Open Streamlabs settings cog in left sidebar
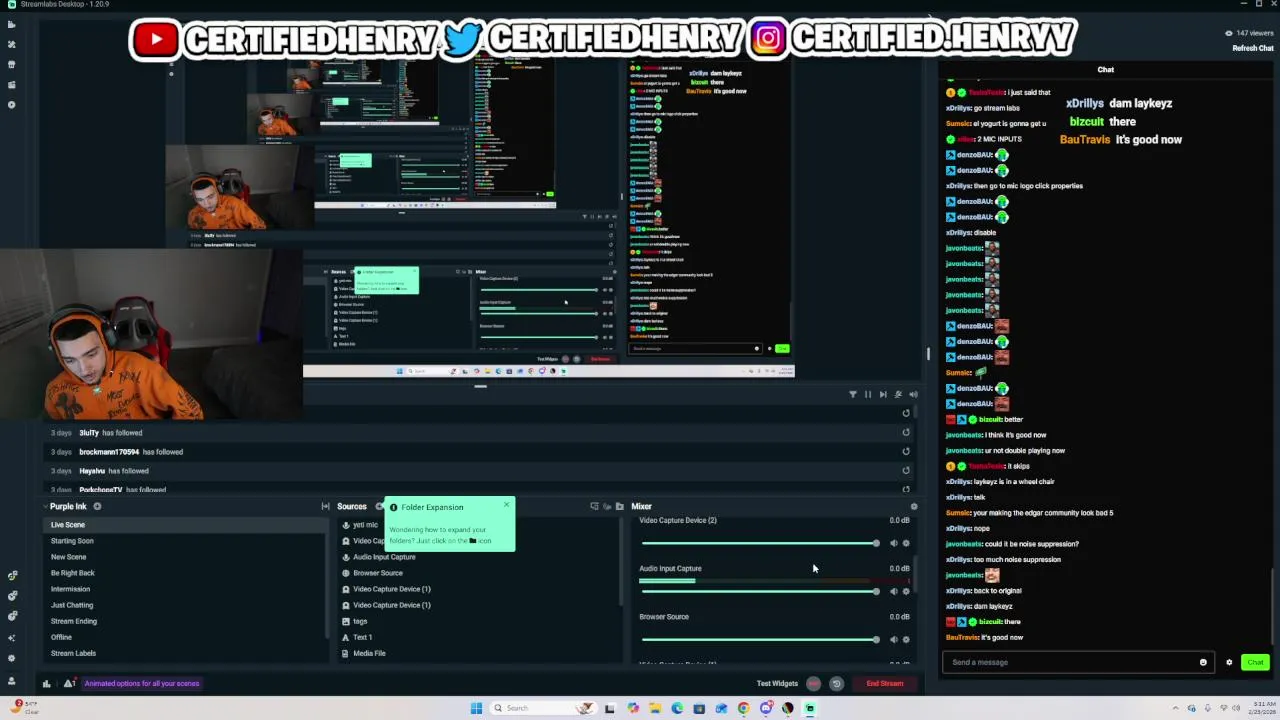The image size is (1280, 720). coord(12,658)
